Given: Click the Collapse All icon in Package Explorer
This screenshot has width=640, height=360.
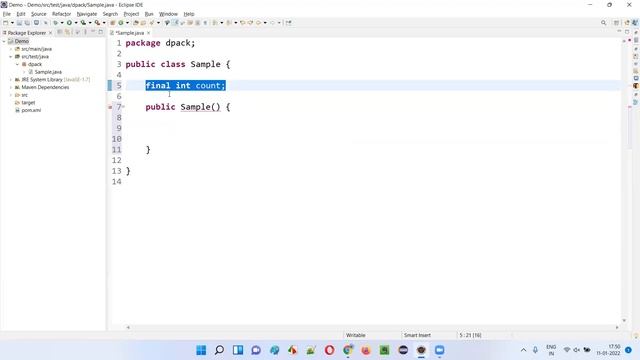Looking at the screenshot, I should (60, 32).
